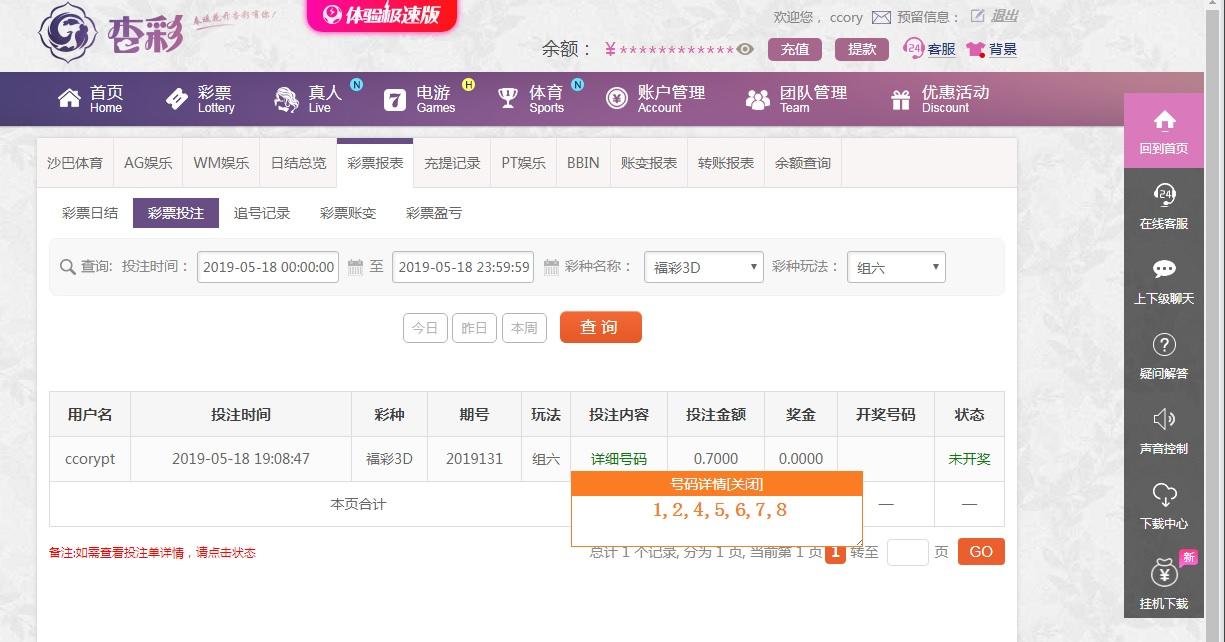Toggle balance visibility eye icon
This screenshot has height=642, width=1225.
click(x=745, y=49)
